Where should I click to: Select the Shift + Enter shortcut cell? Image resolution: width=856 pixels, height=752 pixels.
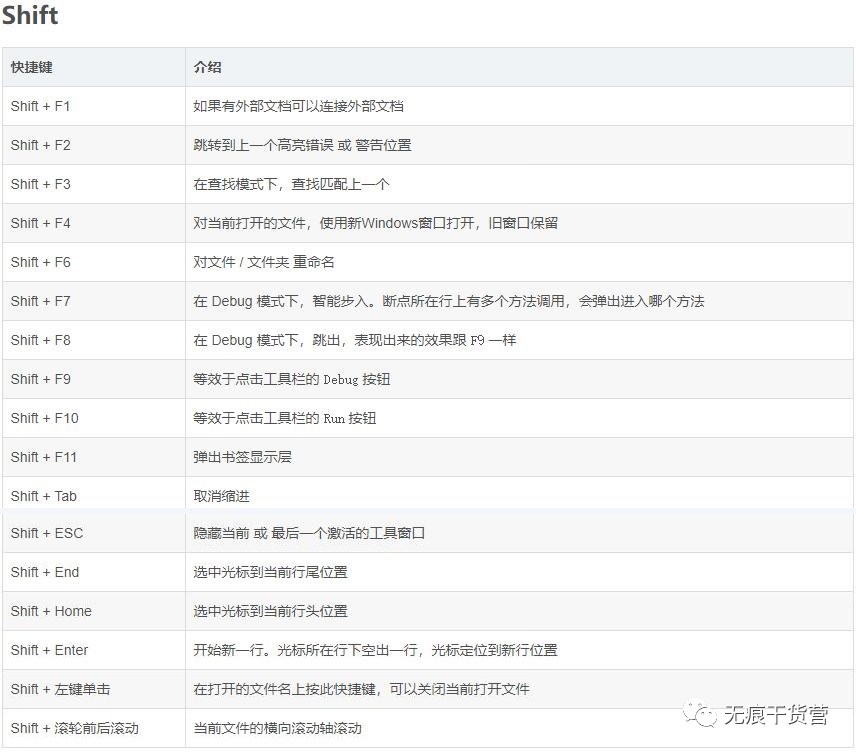tap(94, 650)
